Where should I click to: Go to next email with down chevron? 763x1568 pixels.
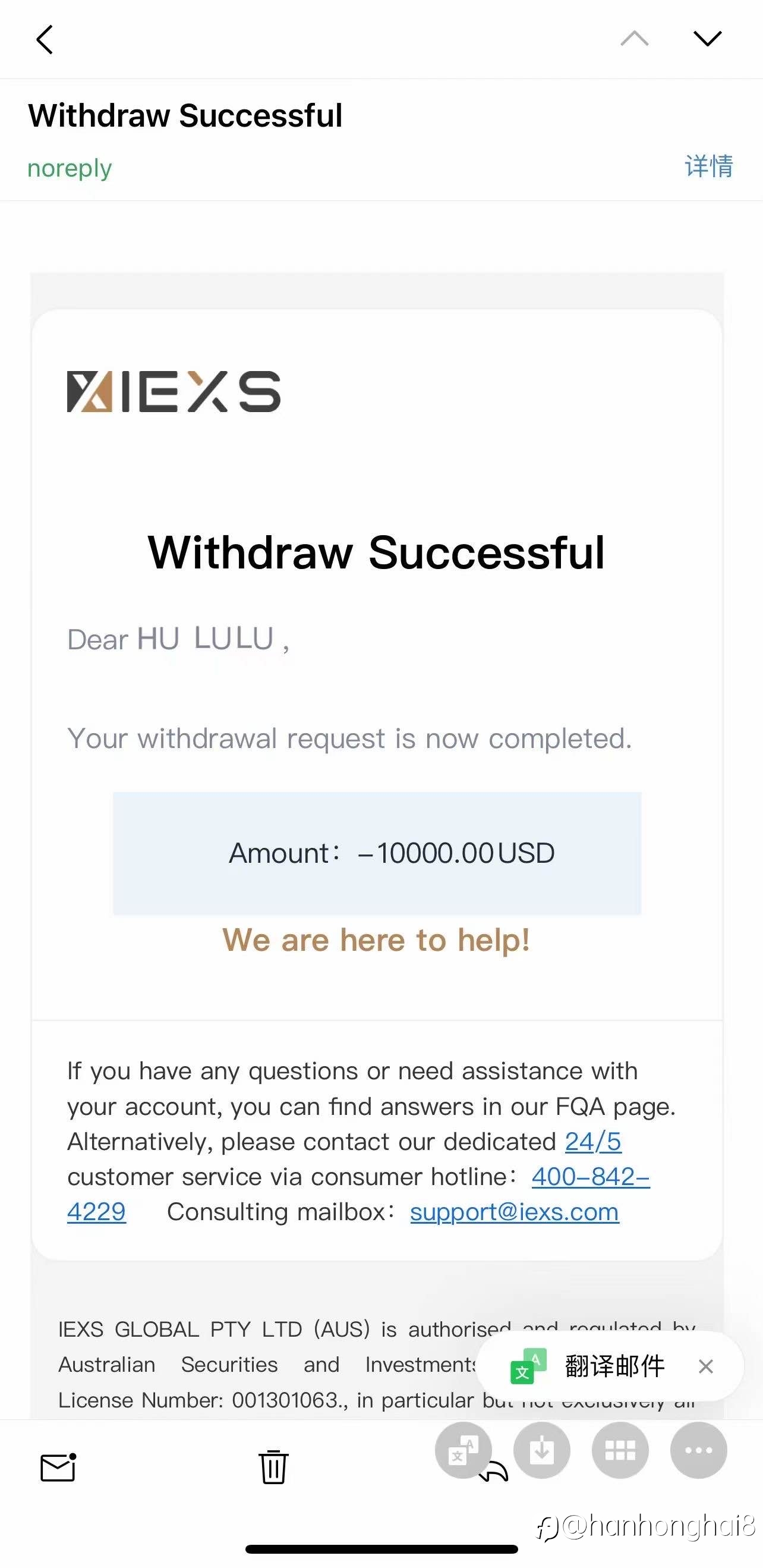tap(708, 38)
